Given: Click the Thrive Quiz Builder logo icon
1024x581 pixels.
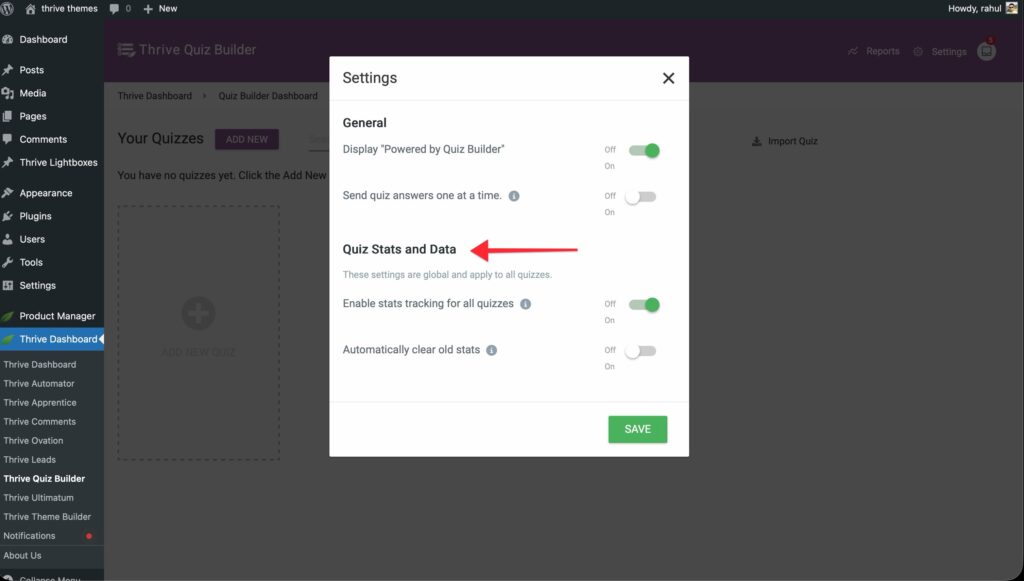Looking at the screenshot, I should tap(126, 49).
